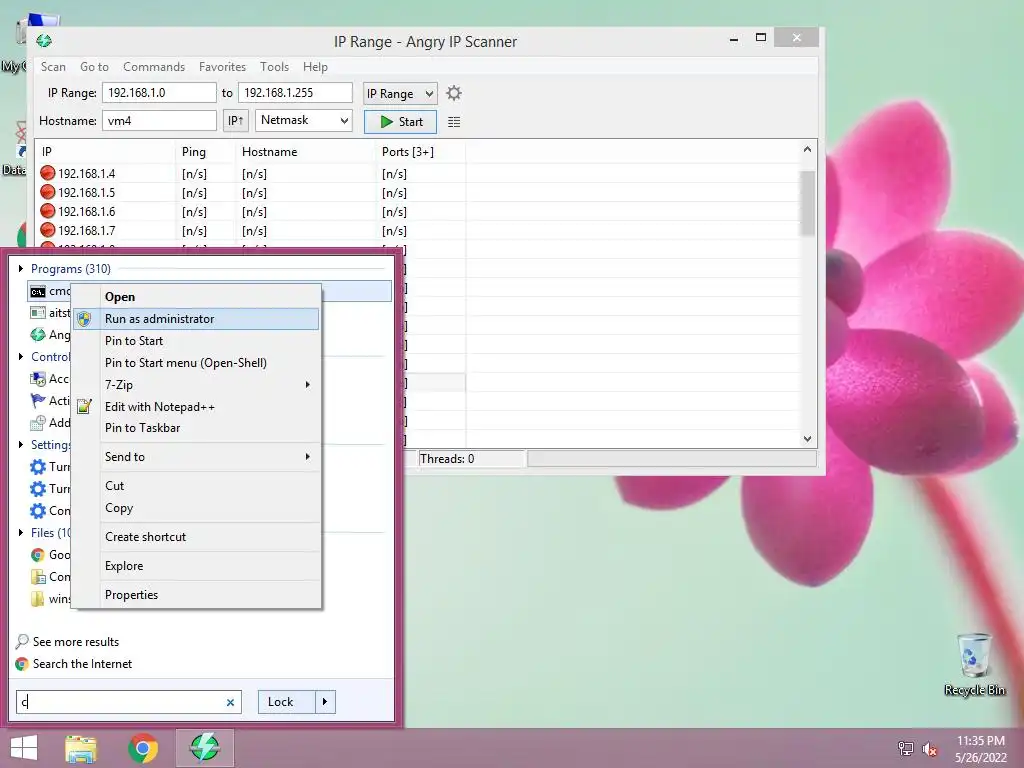Screen dimensions: 1024x768
Task: Open the arrow next to Lock button
Action: click(325, 702)
